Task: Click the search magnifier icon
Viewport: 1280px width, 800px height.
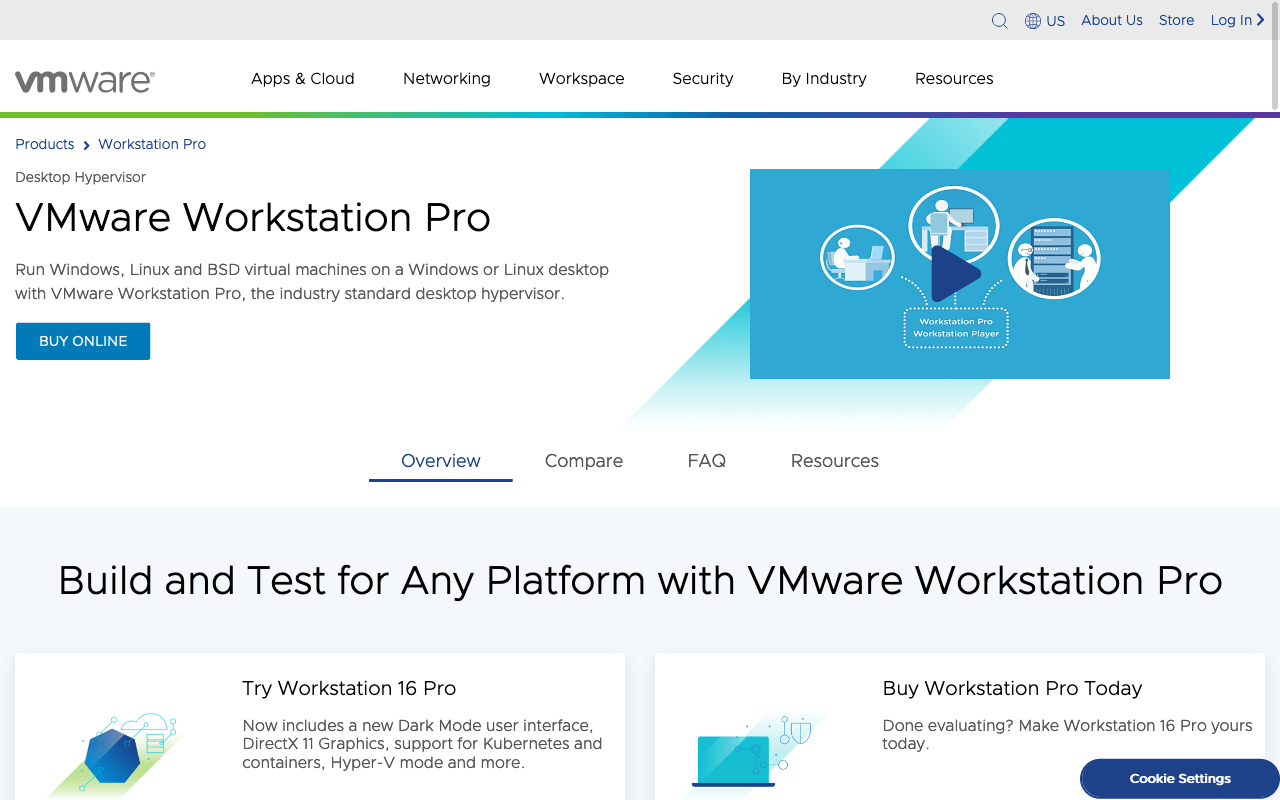Action: [999, 21]
